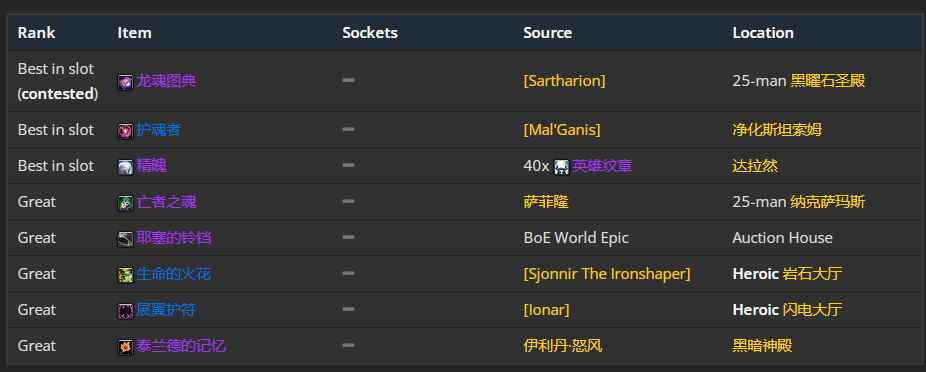Image resolution: width=926 pixels, height=372 pixels.
Task: Click the 泰兰德的记忆 item icon
Action: tap(125, 347)
